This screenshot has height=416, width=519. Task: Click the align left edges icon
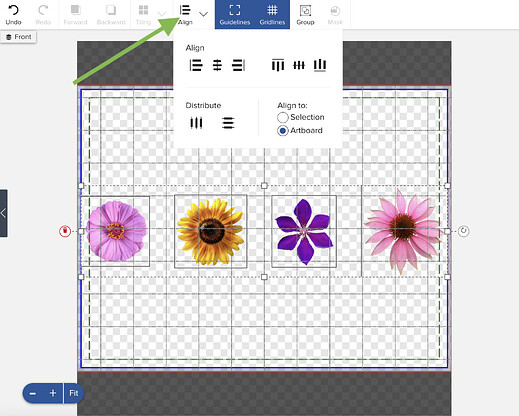(196, 65)
